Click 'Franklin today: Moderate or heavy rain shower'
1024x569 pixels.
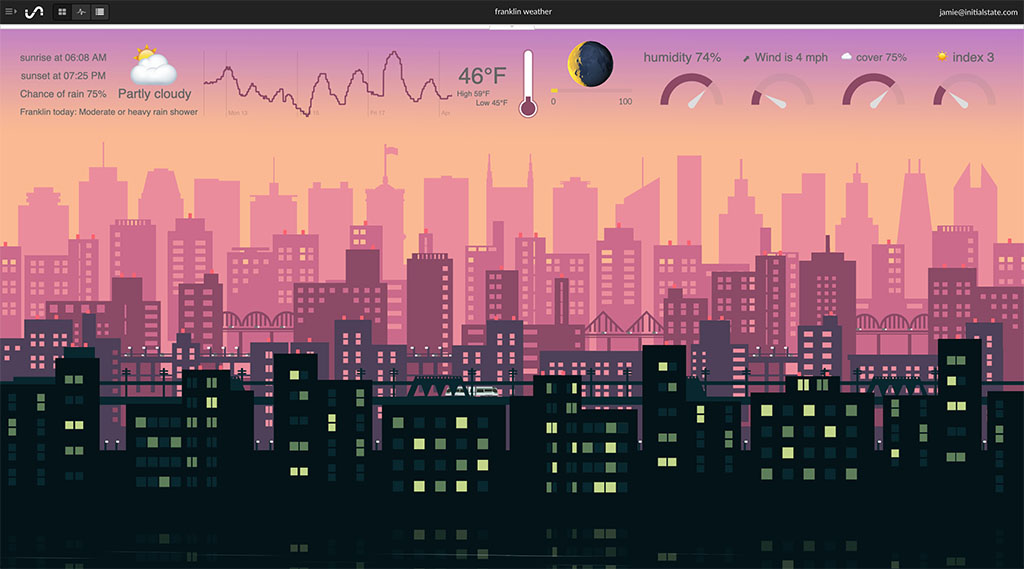click(x=109, y=112)
